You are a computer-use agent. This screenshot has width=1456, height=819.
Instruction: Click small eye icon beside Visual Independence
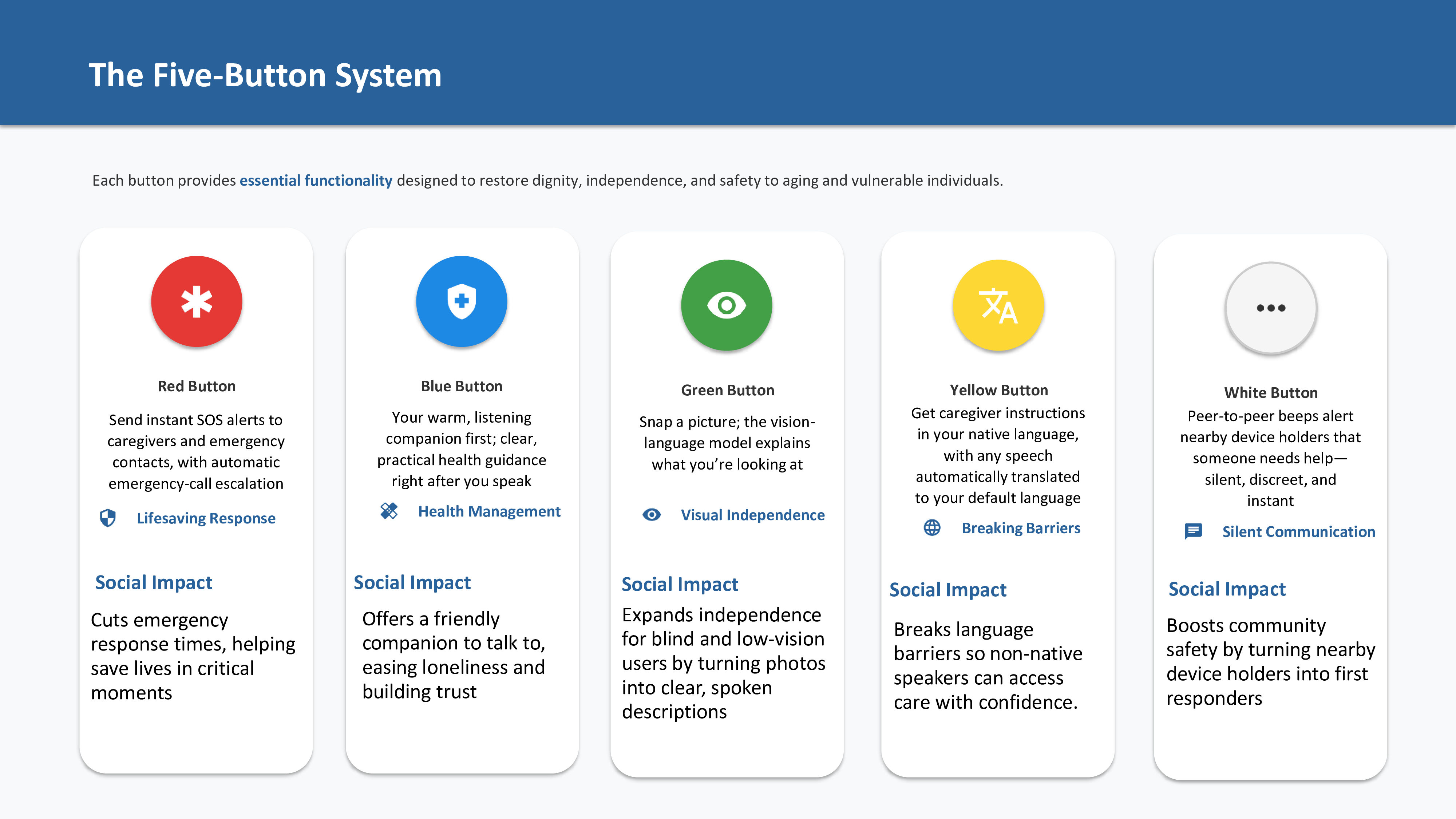pos(652,514)
